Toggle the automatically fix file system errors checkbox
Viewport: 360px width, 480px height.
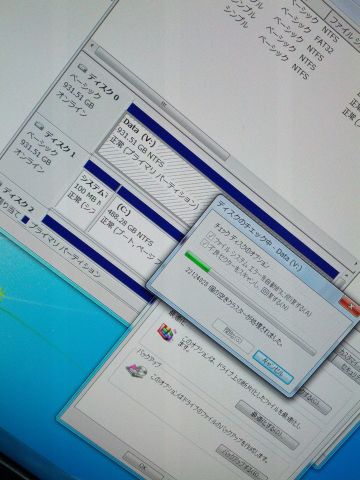coord(210,236)
